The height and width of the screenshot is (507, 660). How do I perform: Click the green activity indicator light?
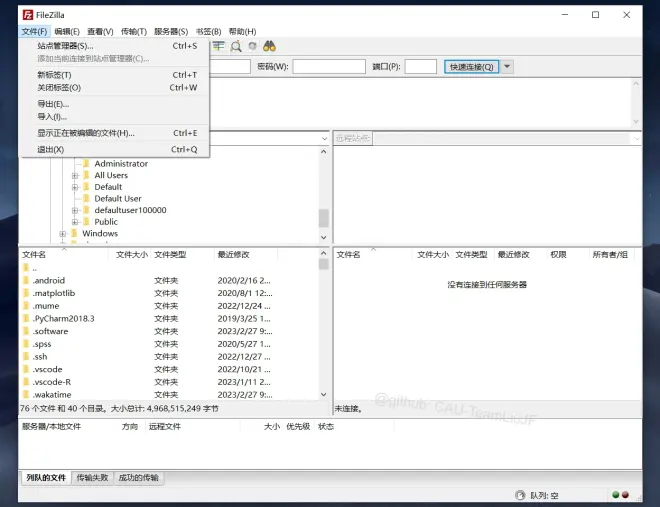pos(615,495)
